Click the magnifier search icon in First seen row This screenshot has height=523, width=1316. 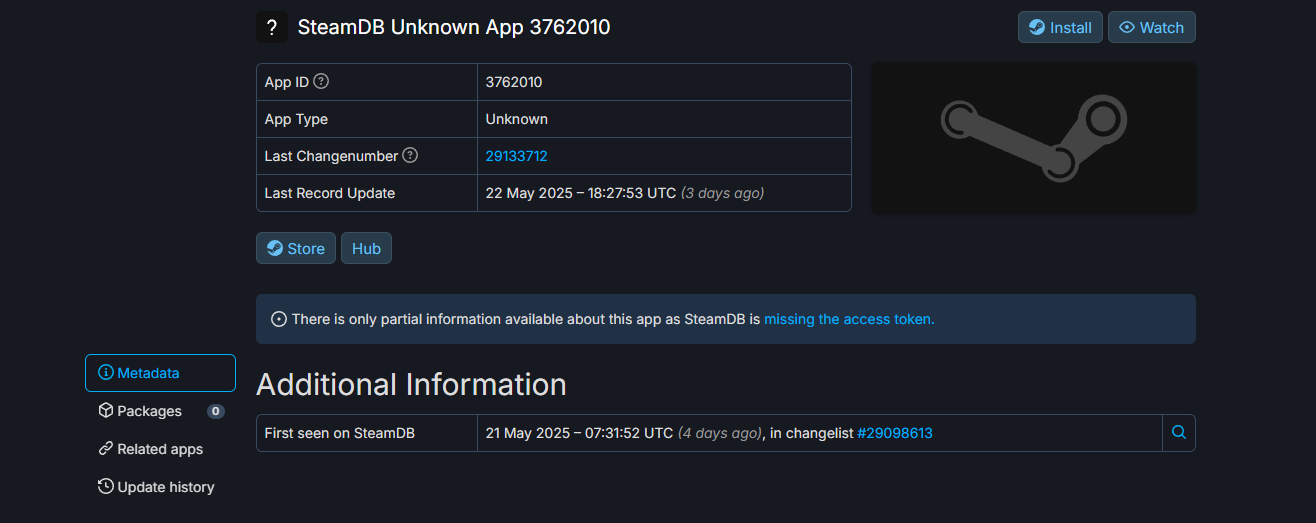click(x=1179, y=433)
